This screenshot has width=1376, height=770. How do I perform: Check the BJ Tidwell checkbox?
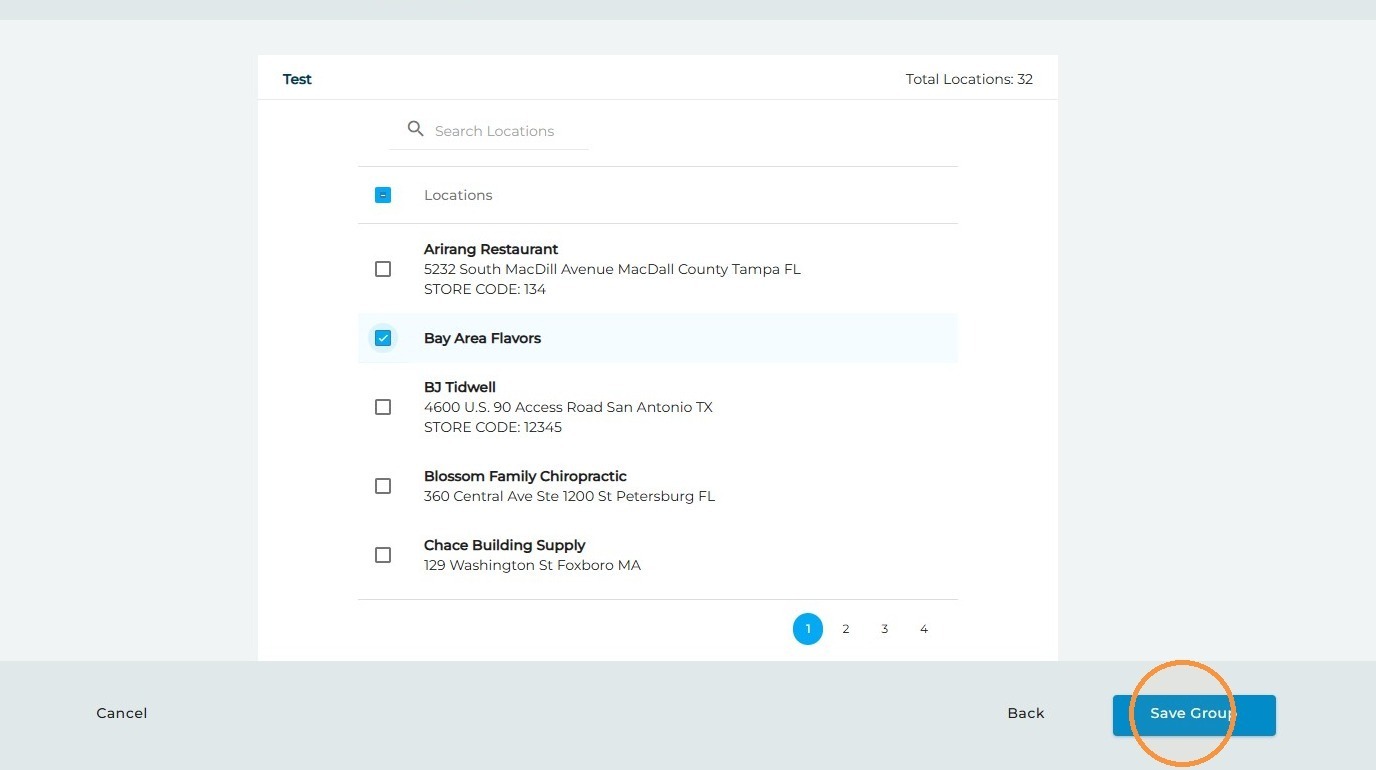tap(383, 407)
